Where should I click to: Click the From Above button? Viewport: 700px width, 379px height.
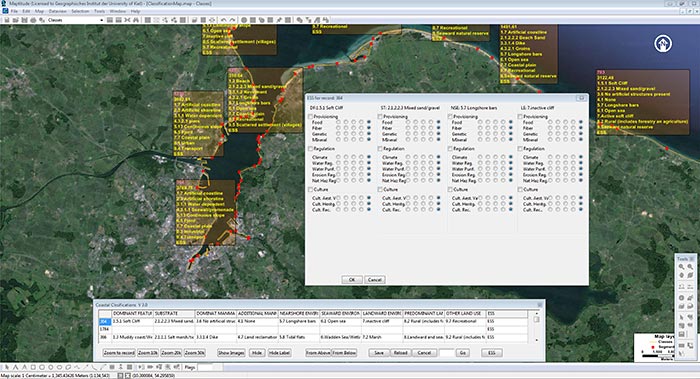tap(318, 353)
